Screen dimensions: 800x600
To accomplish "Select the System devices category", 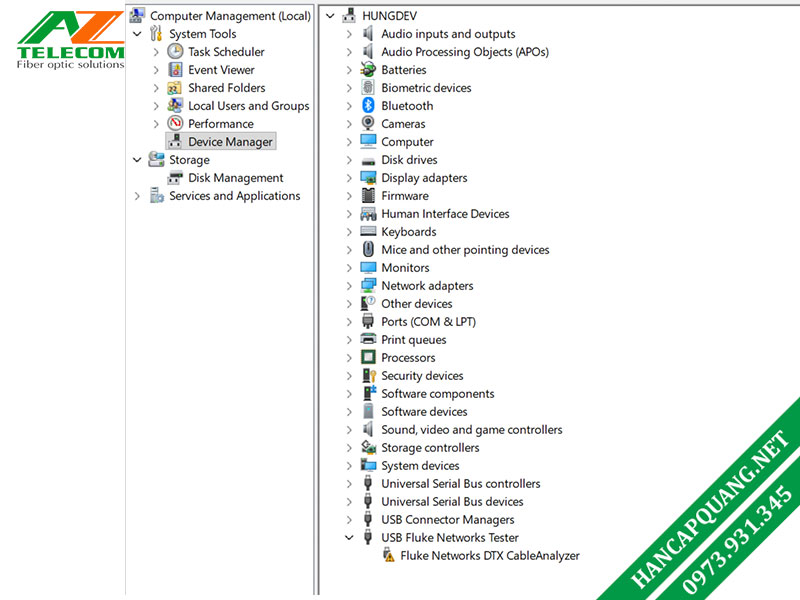I will pyautogui.click(x=420, y=465).
